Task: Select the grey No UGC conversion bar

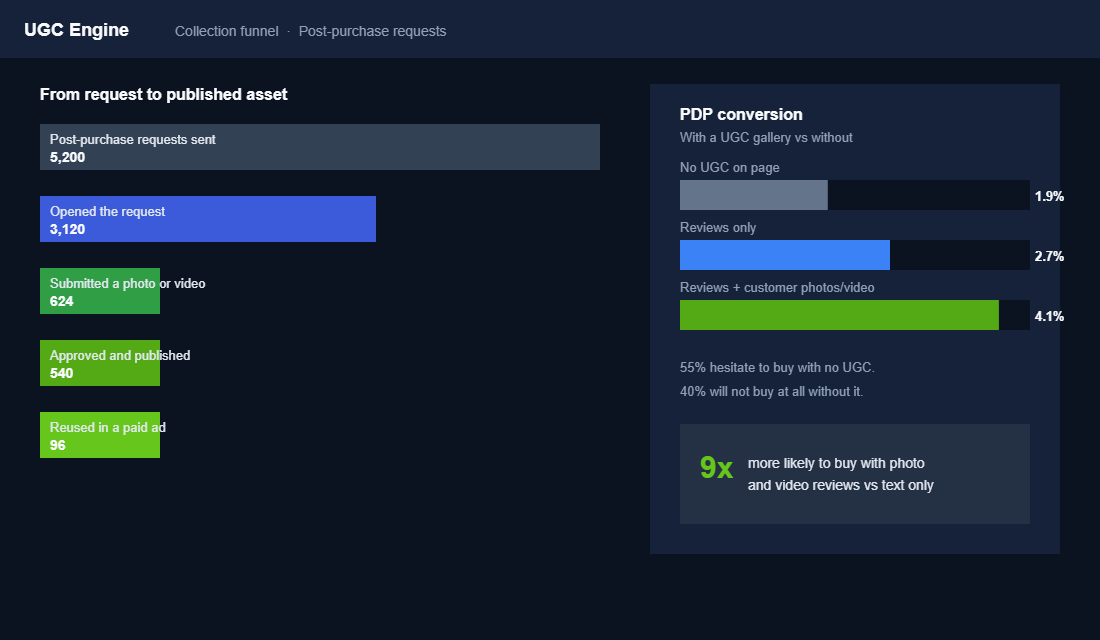Action: (753, 195)
